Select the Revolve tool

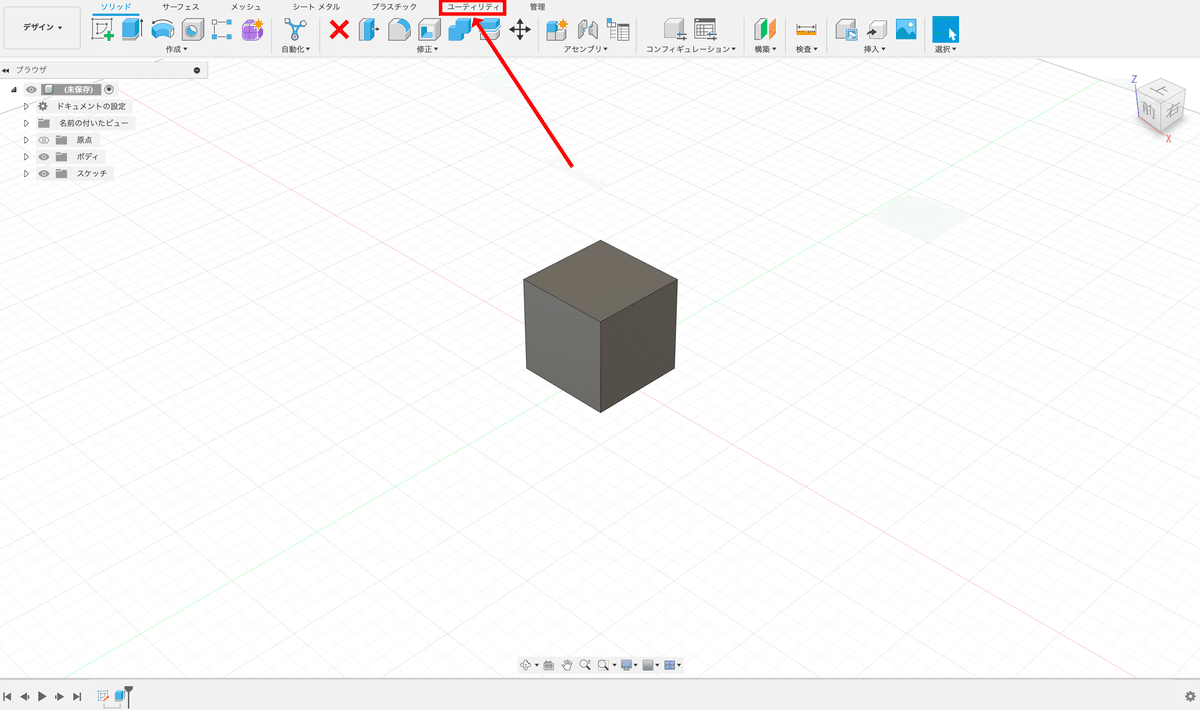click(x=162, y=30)
